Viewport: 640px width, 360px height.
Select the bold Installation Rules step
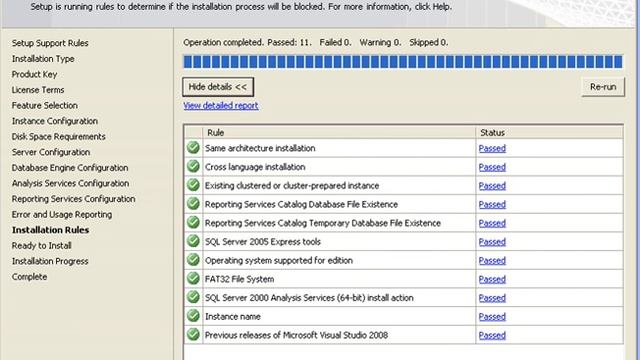51,230
